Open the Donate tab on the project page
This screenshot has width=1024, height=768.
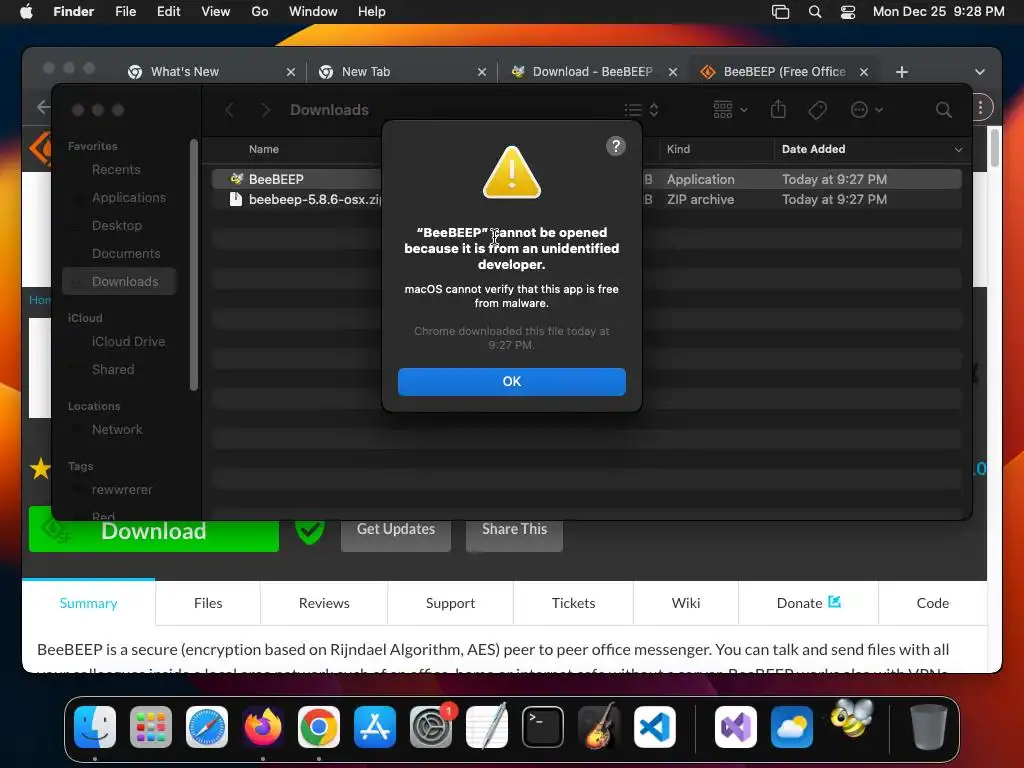[808, 603]
